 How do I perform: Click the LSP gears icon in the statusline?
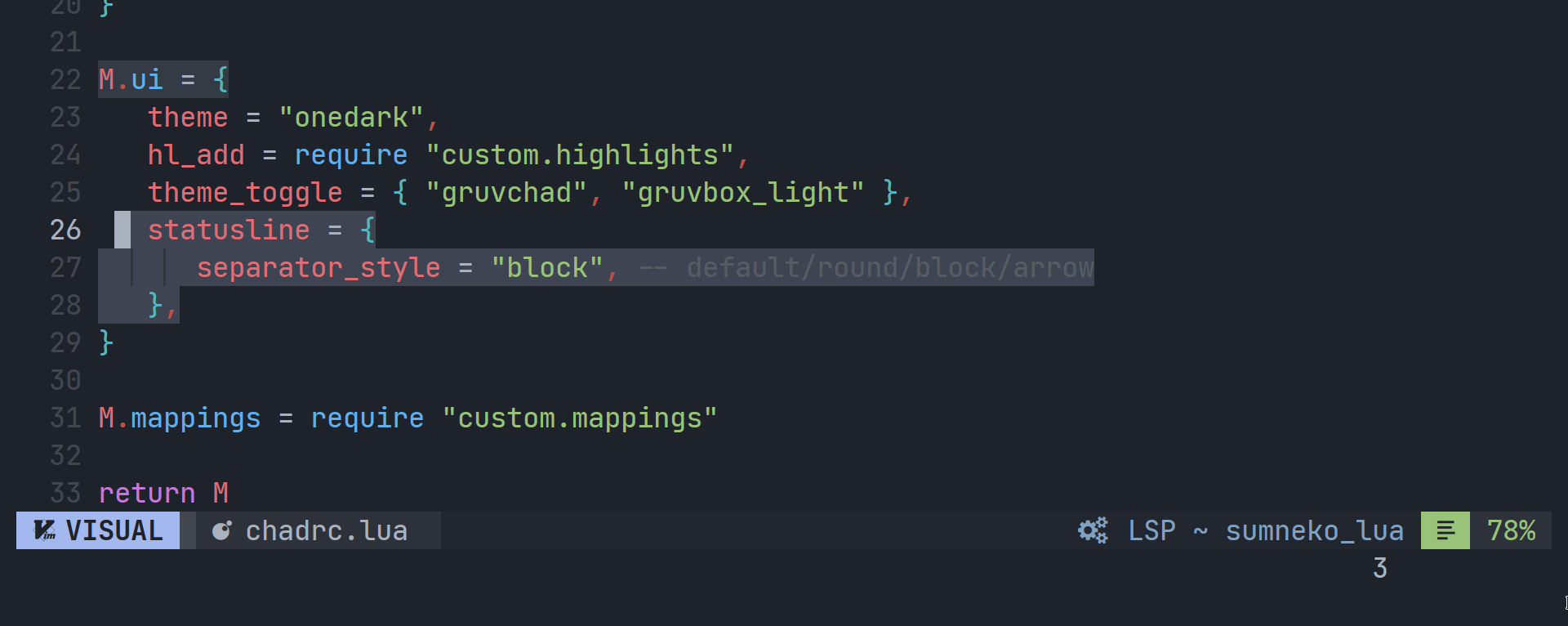click(x=1092, y=530)
